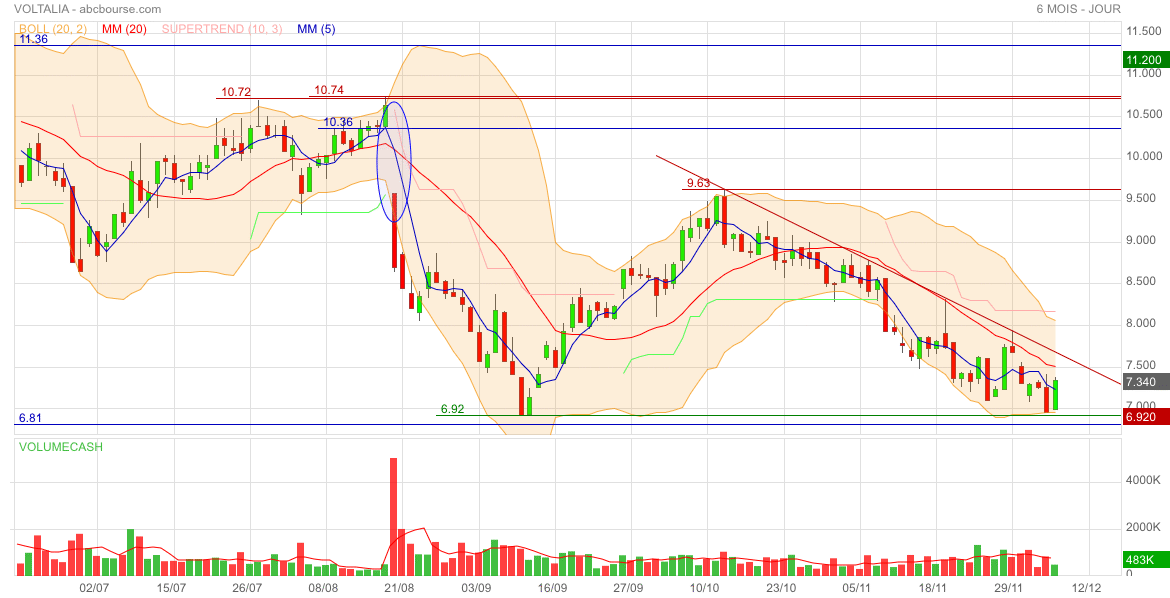Click the "08/08" date on the time axis
Viewport: 1170px width, 598px height.
(x=323, y=588)
